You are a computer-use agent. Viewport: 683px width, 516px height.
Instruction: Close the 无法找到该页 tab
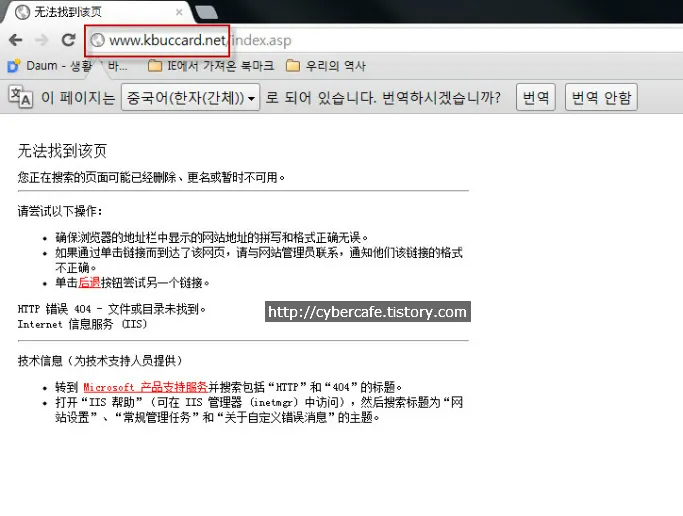178,13
